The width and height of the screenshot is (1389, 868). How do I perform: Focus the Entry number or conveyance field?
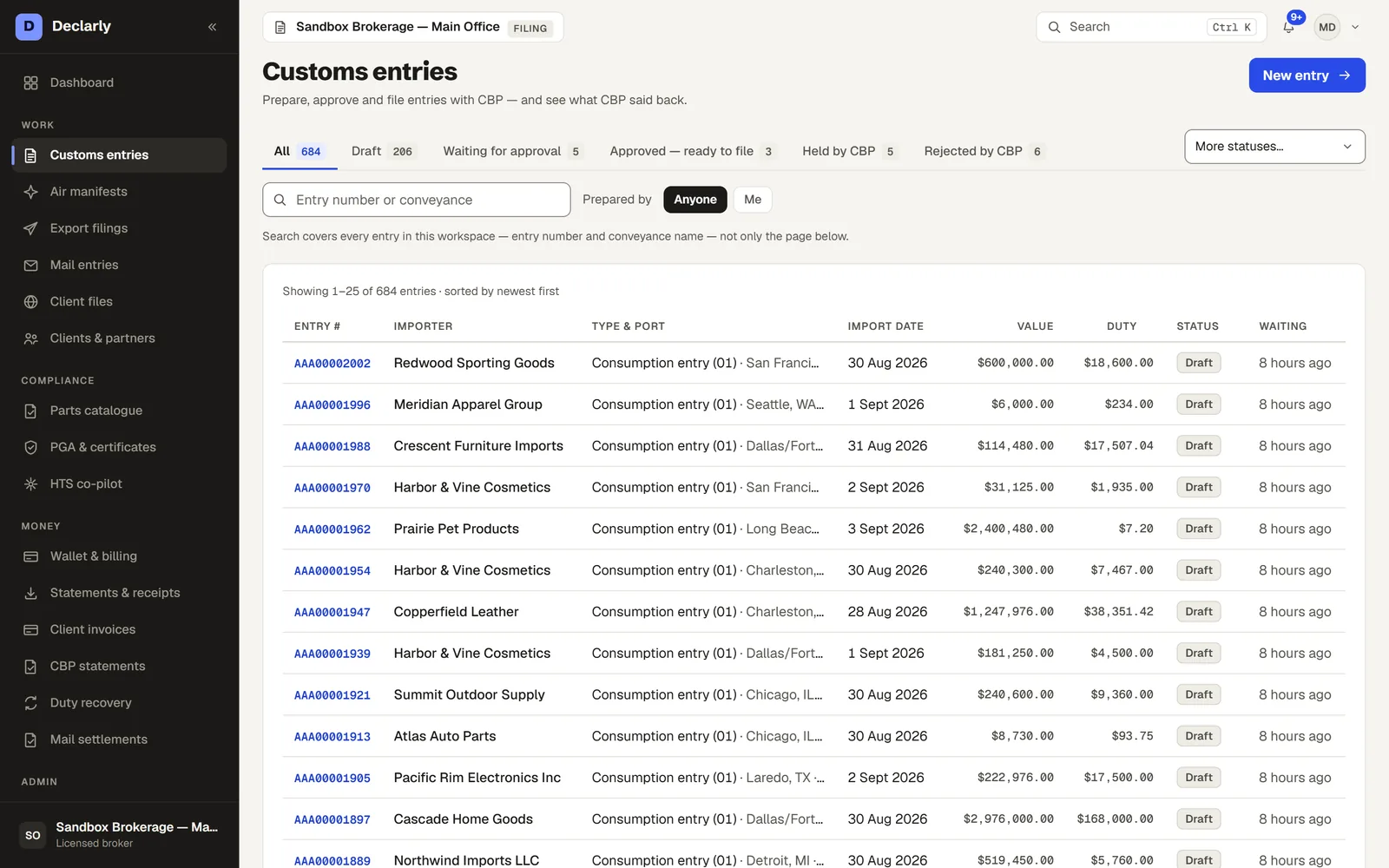point(417,200)
